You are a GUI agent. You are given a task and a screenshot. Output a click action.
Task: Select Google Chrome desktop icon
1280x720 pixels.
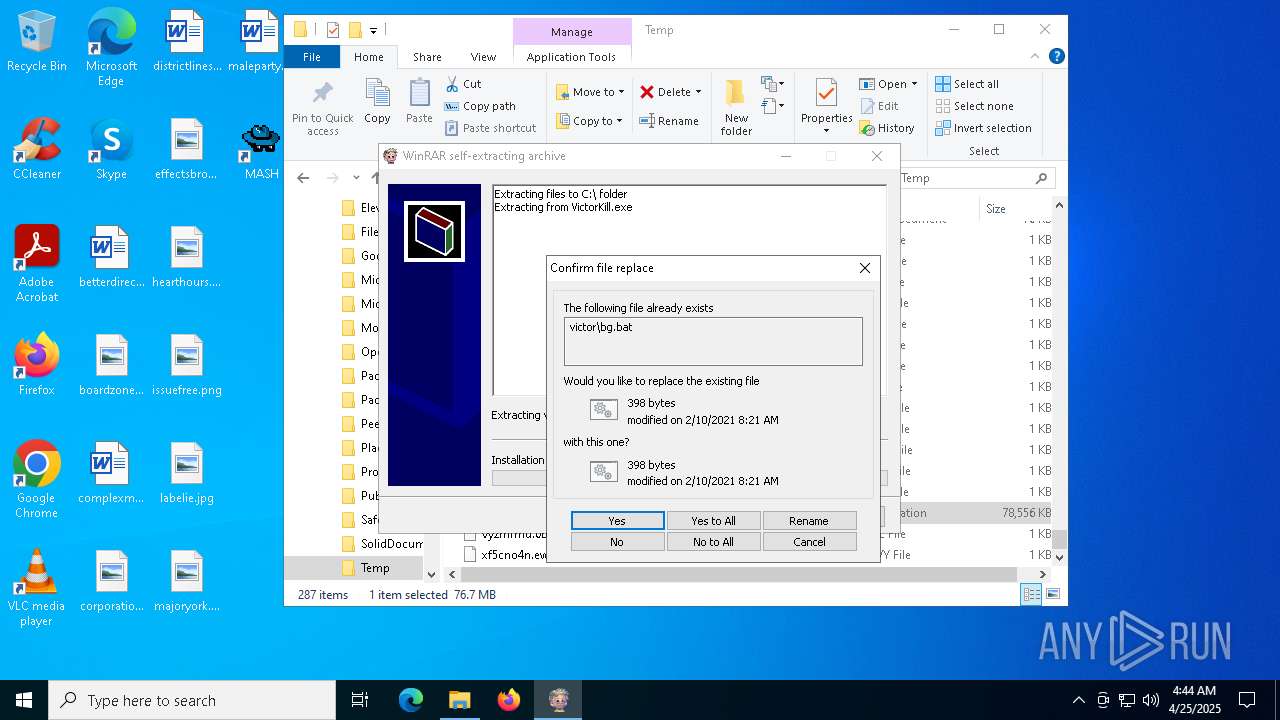pos(37,480)
